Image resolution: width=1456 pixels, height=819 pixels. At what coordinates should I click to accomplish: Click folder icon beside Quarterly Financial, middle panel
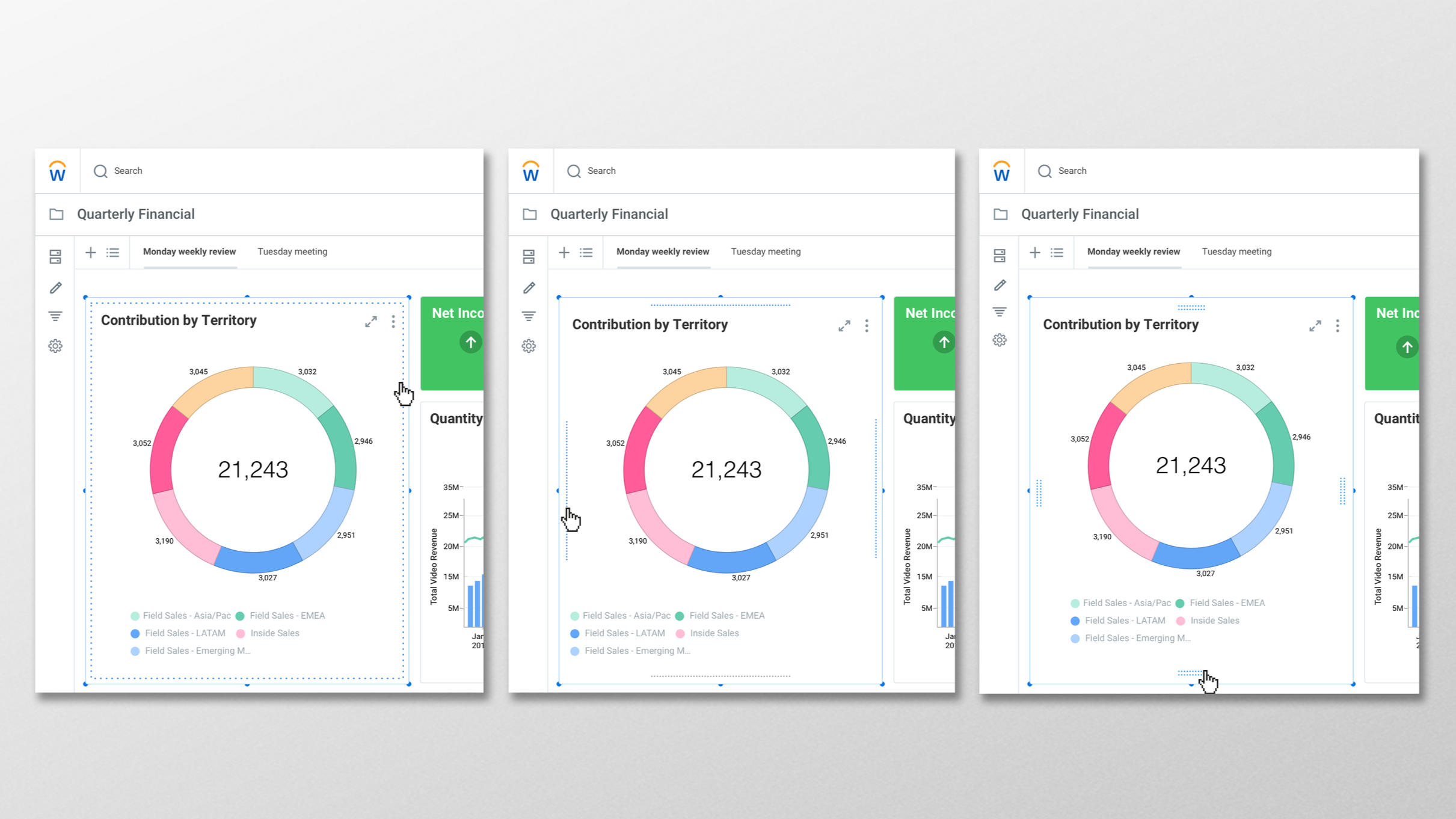529,214
